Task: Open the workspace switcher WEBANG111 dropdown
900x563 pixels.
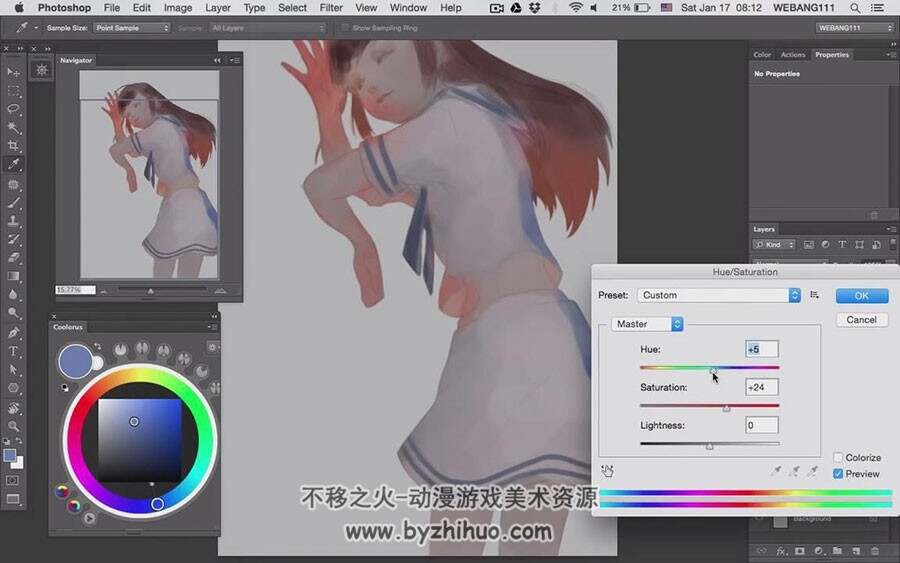Action: (855, 28)
